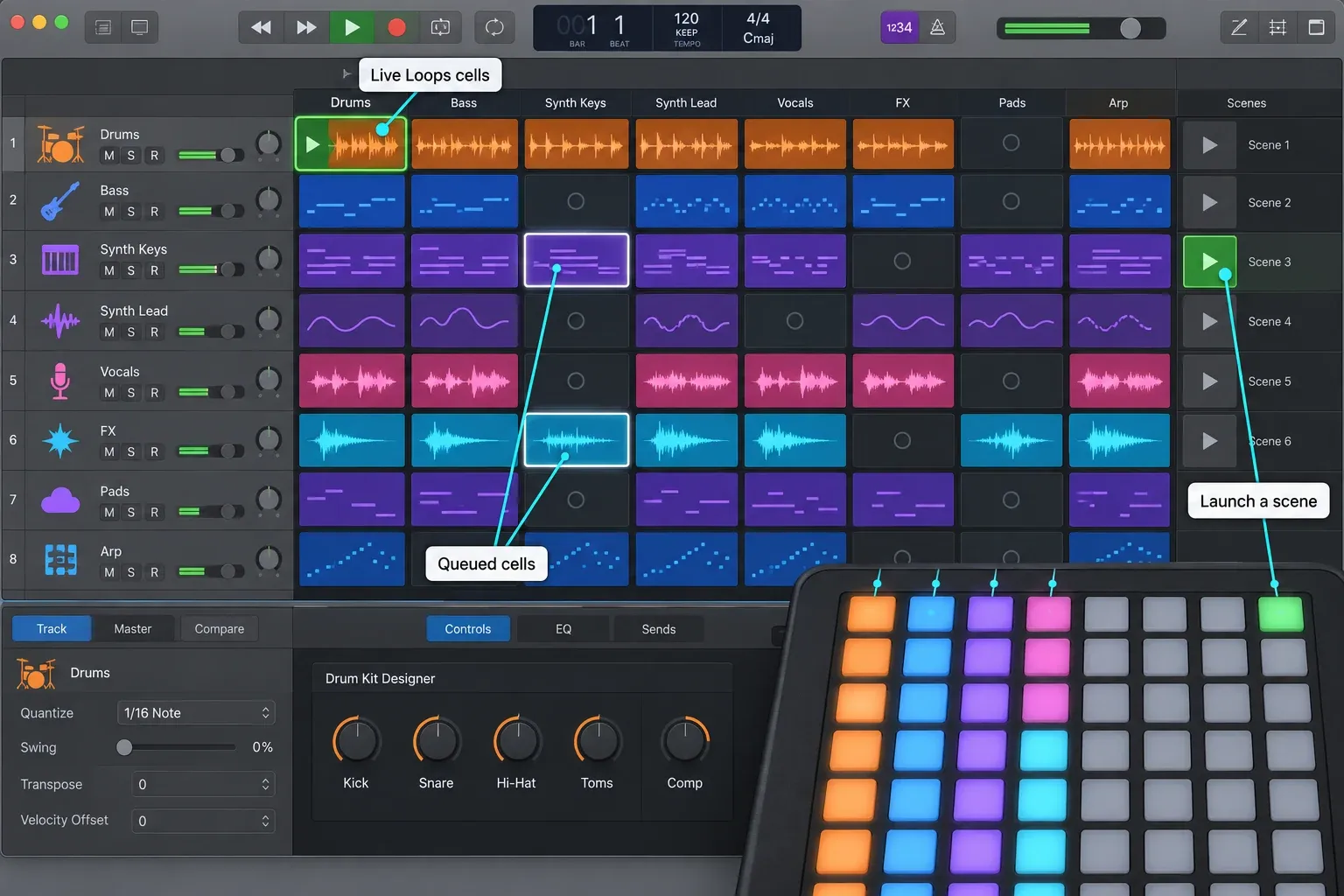Click the Vocals microphone icon
This screenshot has width=1344, height=896.
click(60, 381)
